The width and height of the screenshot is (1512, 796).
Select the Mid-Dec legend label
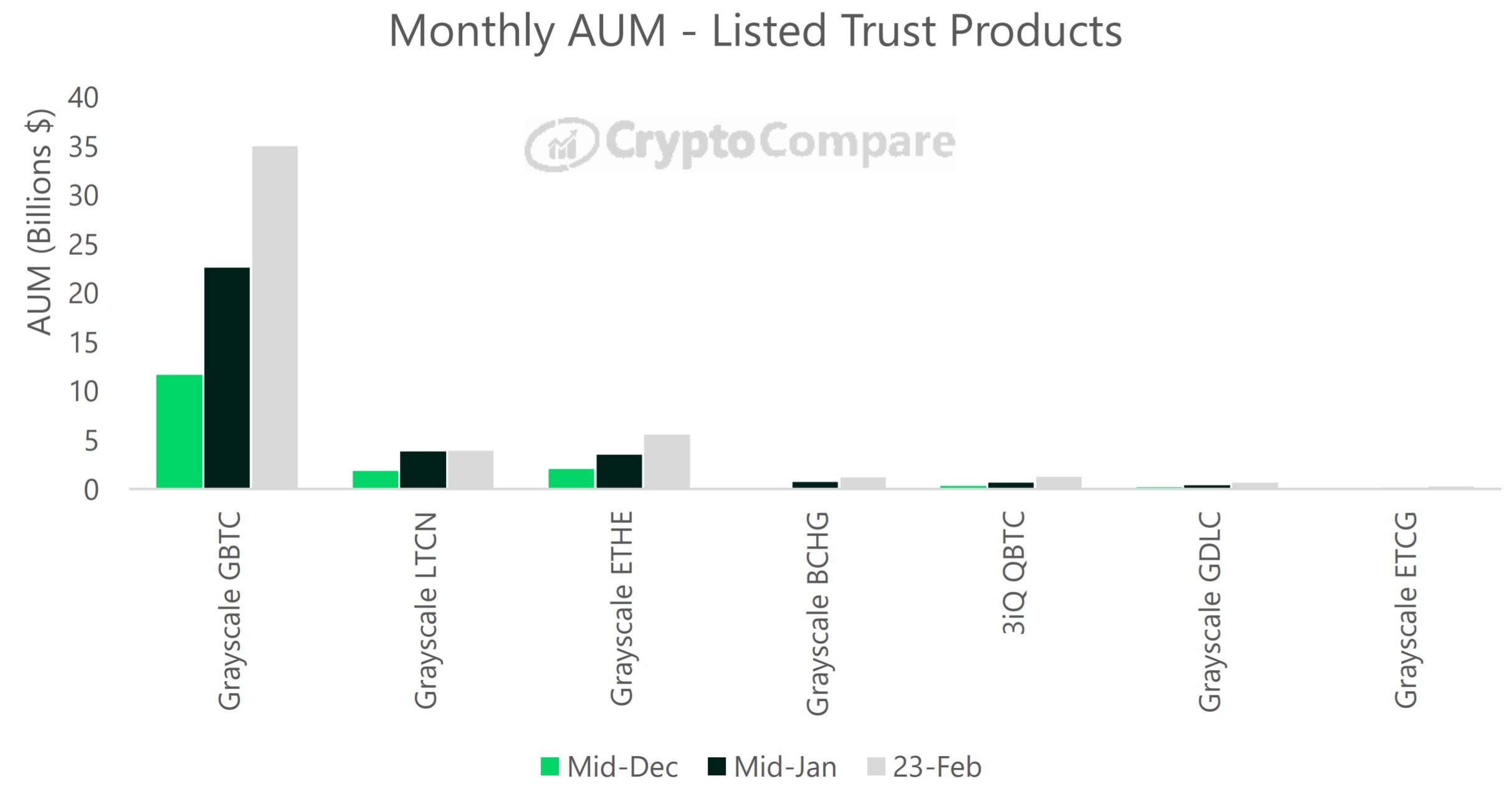pos(622,767)
